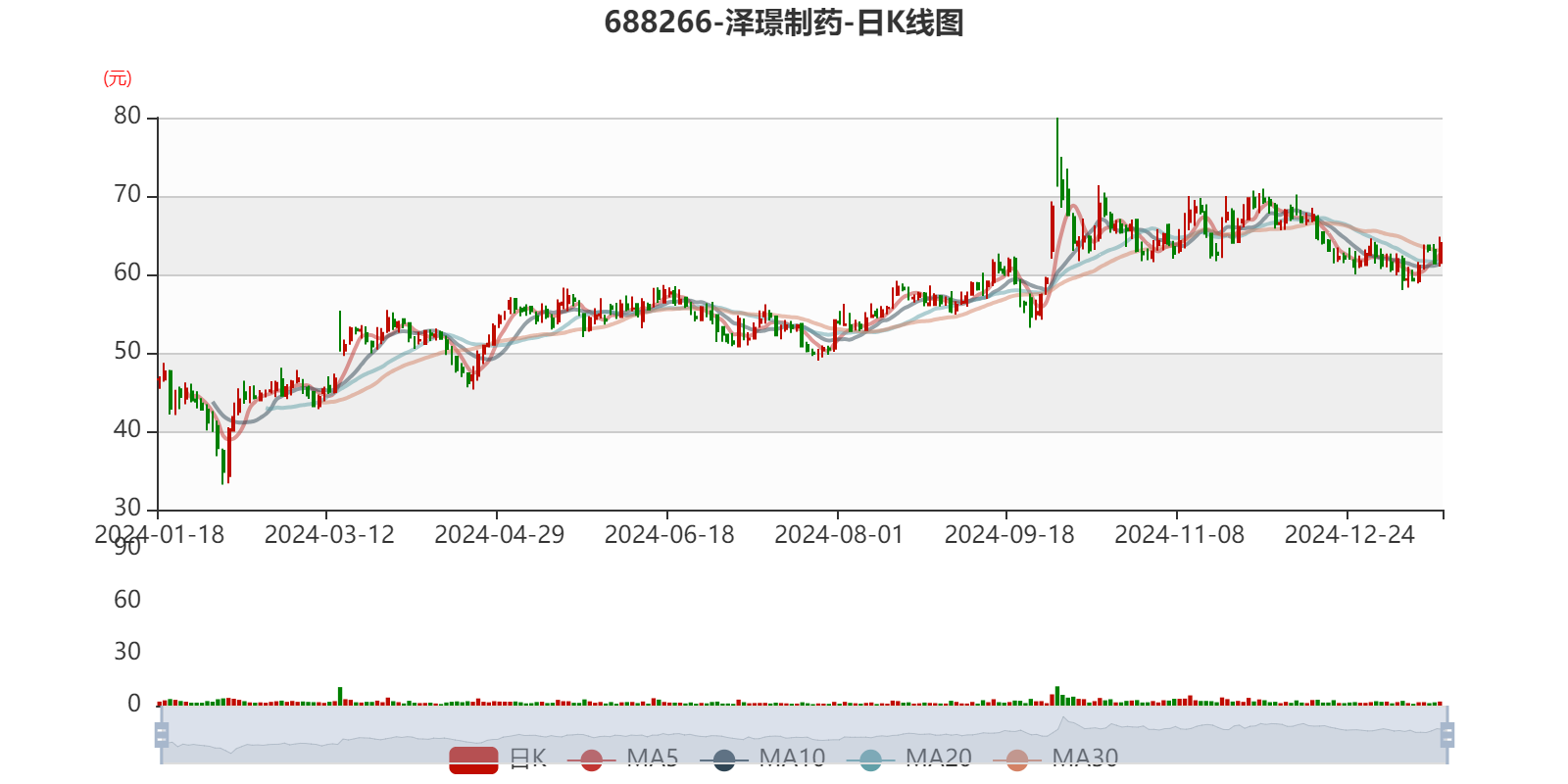Grab the right data zoom handle
Viewport: 1568px width, 784px height.
pos(1447,735)
